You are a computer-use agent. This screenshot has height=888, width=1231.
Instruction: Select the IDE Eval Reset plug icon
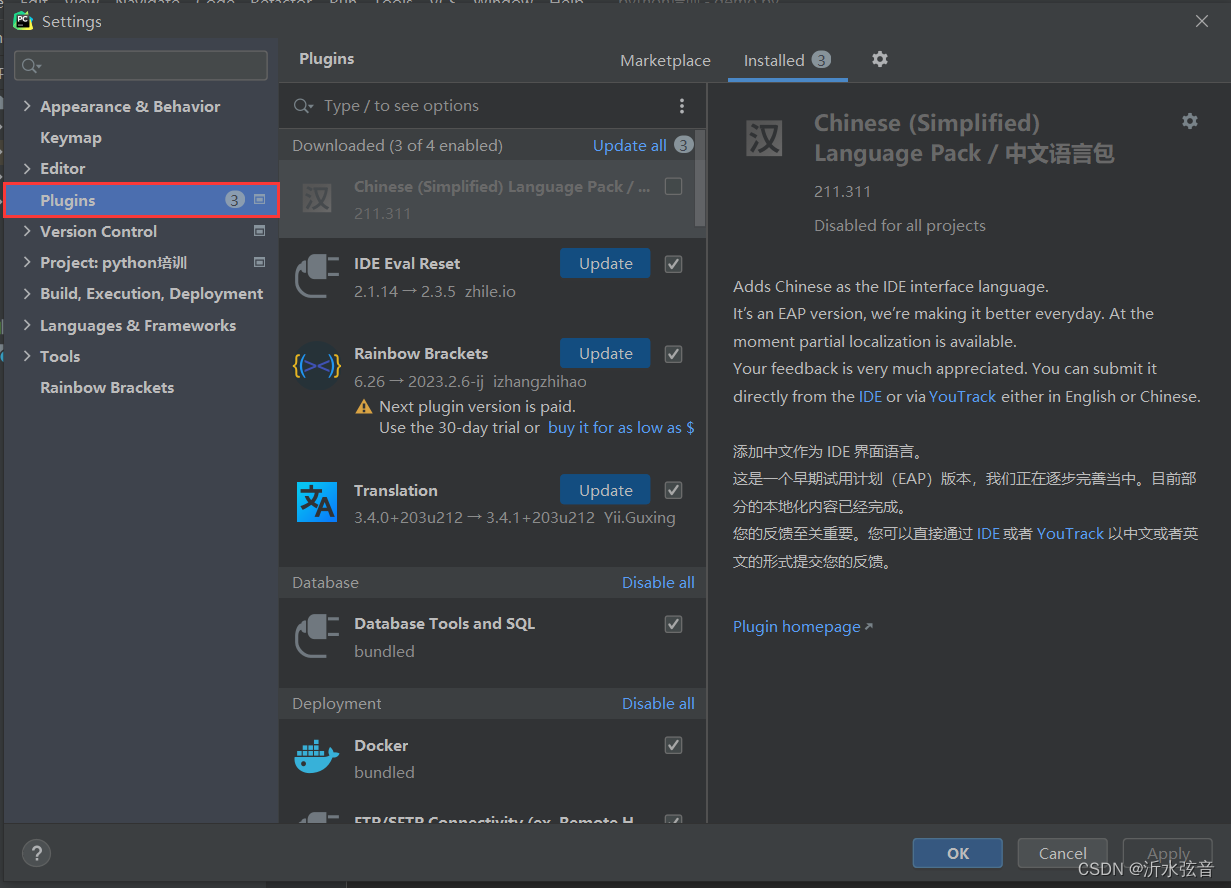(x=317, y=277)
